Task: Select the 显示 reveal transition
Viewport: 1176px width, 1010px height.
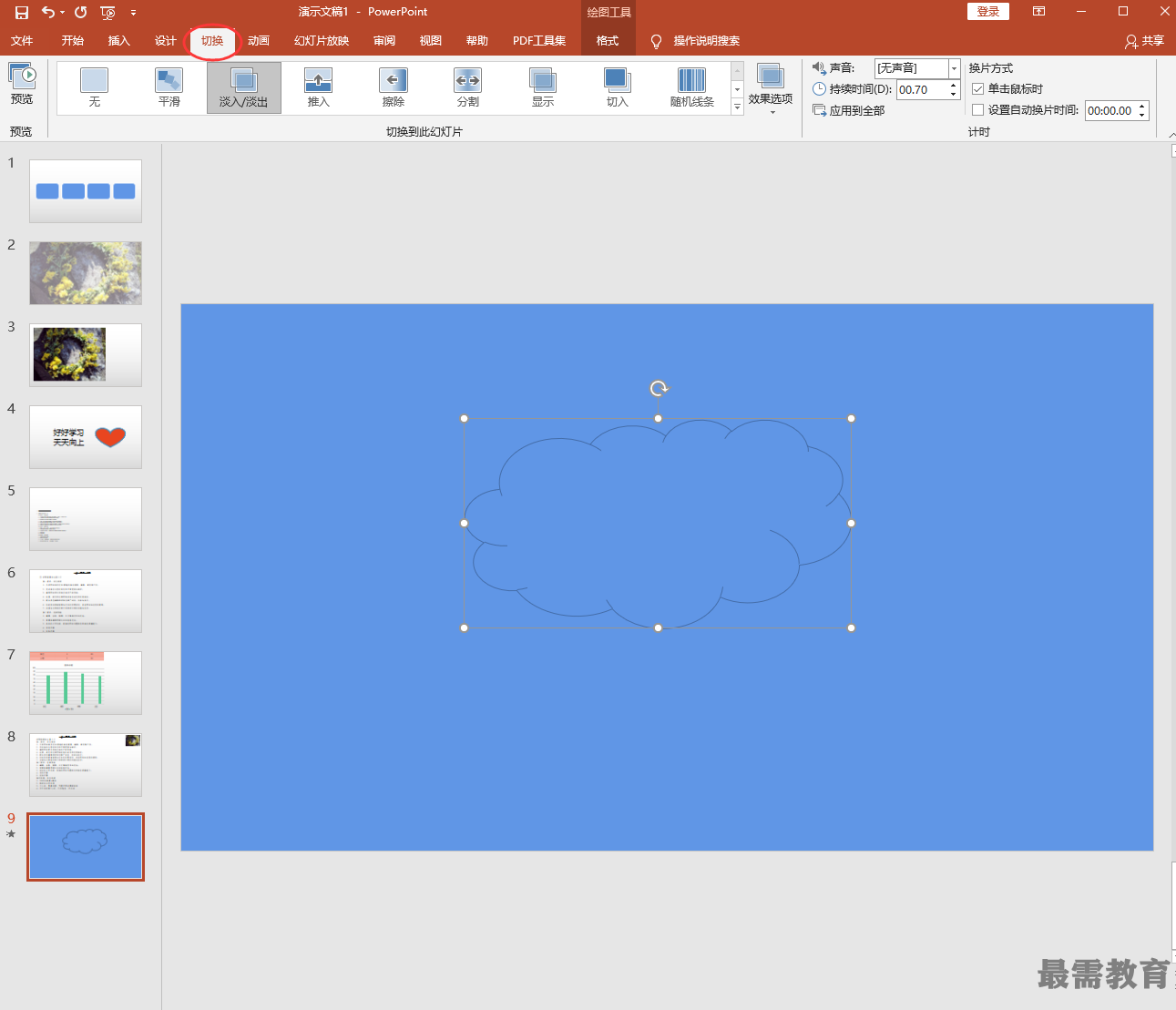Action: point(543,87)
